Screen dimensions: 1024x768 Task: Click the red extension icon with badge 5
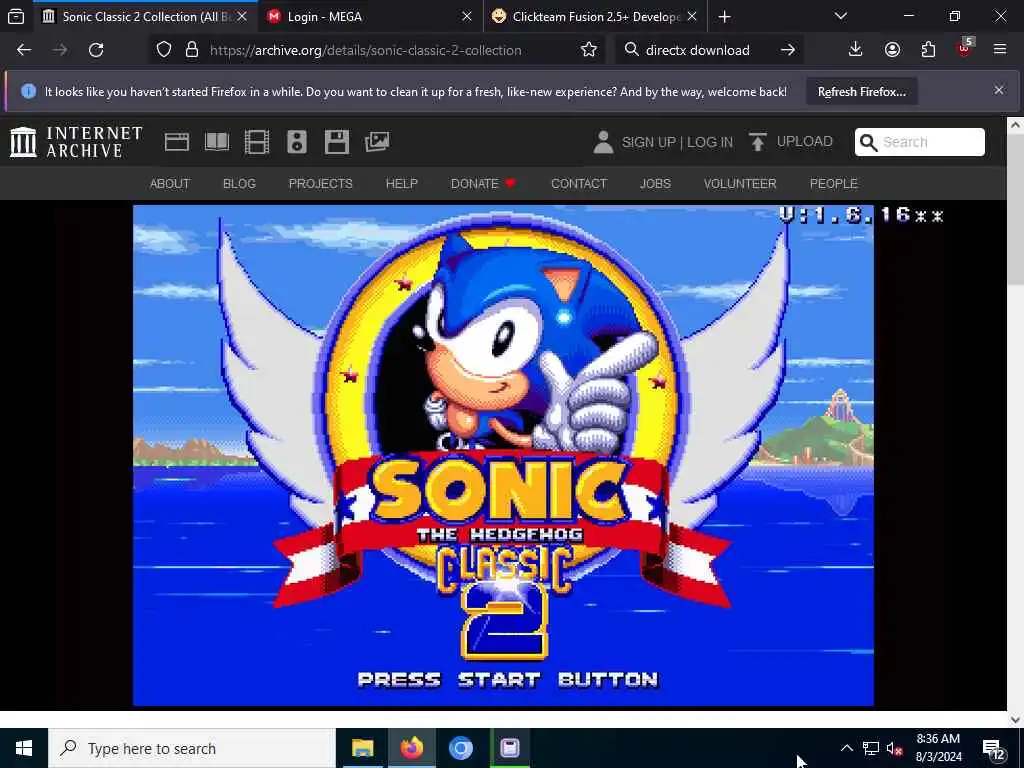[x=965, y=48]
